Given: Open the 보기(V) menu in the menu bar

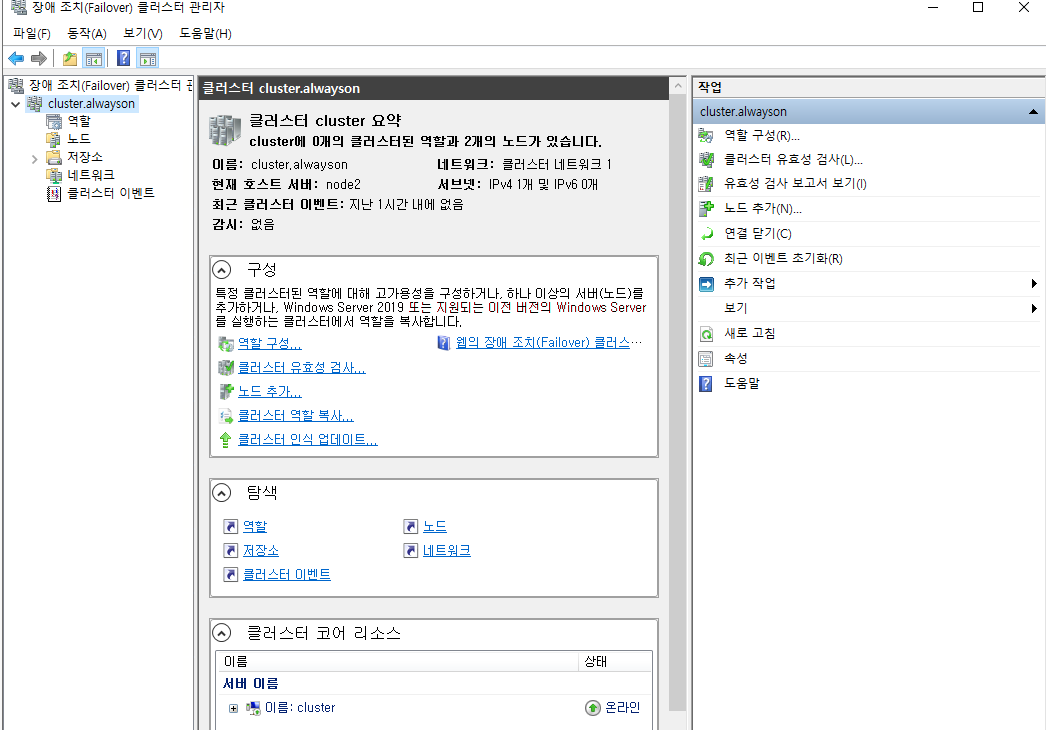Looking at the screenshot, I should pyautogui.click(x=143, y=33).
